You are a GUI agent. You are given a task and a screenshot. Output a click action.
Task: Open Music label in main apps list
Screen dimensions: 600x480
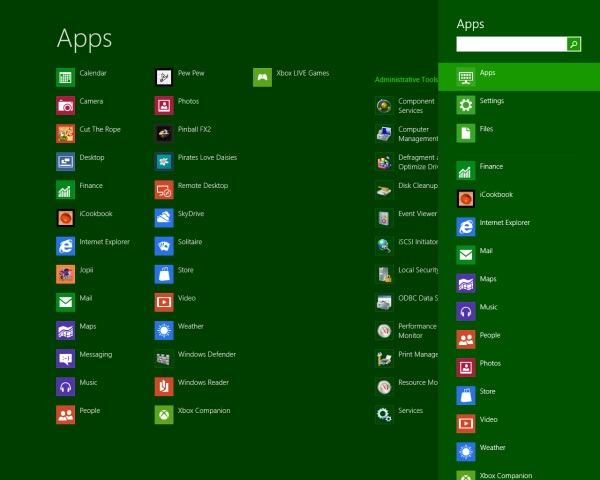tap(88, 382)
